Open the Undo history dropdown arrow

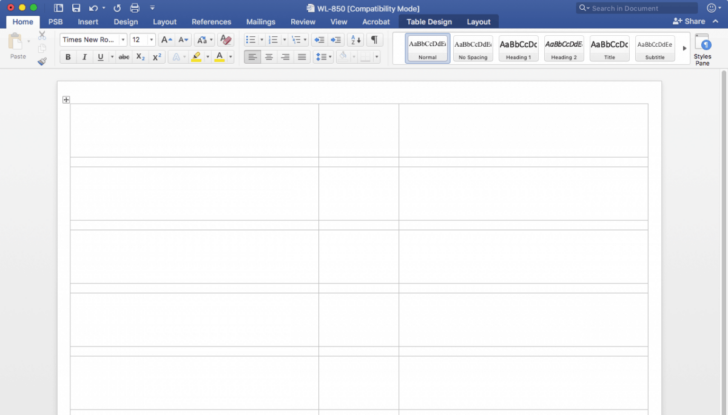point(104,8)
